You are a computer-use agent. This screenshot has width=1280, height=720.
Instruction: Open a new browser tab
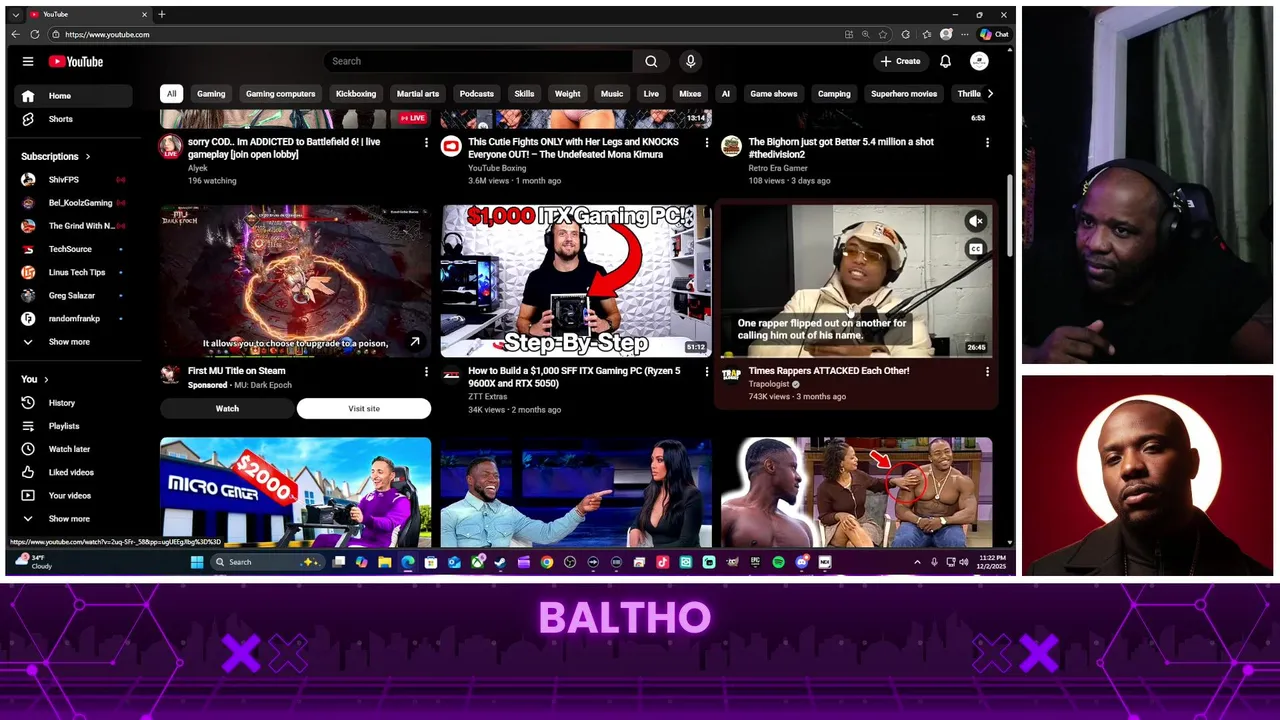pos(162,14)
